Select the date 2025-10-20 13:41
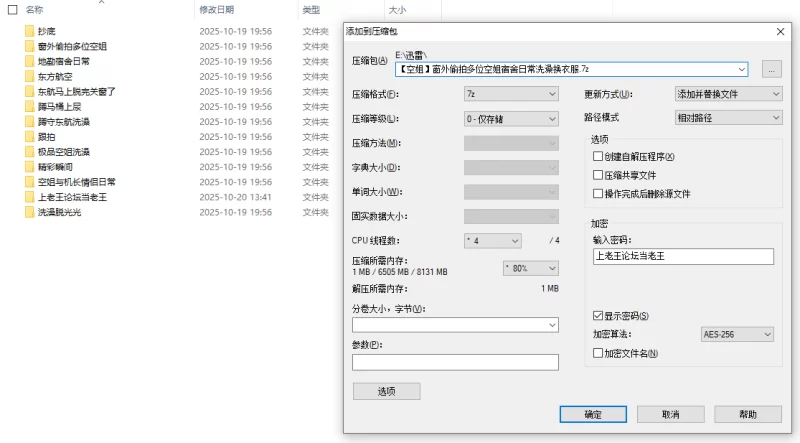 point(236,197)
